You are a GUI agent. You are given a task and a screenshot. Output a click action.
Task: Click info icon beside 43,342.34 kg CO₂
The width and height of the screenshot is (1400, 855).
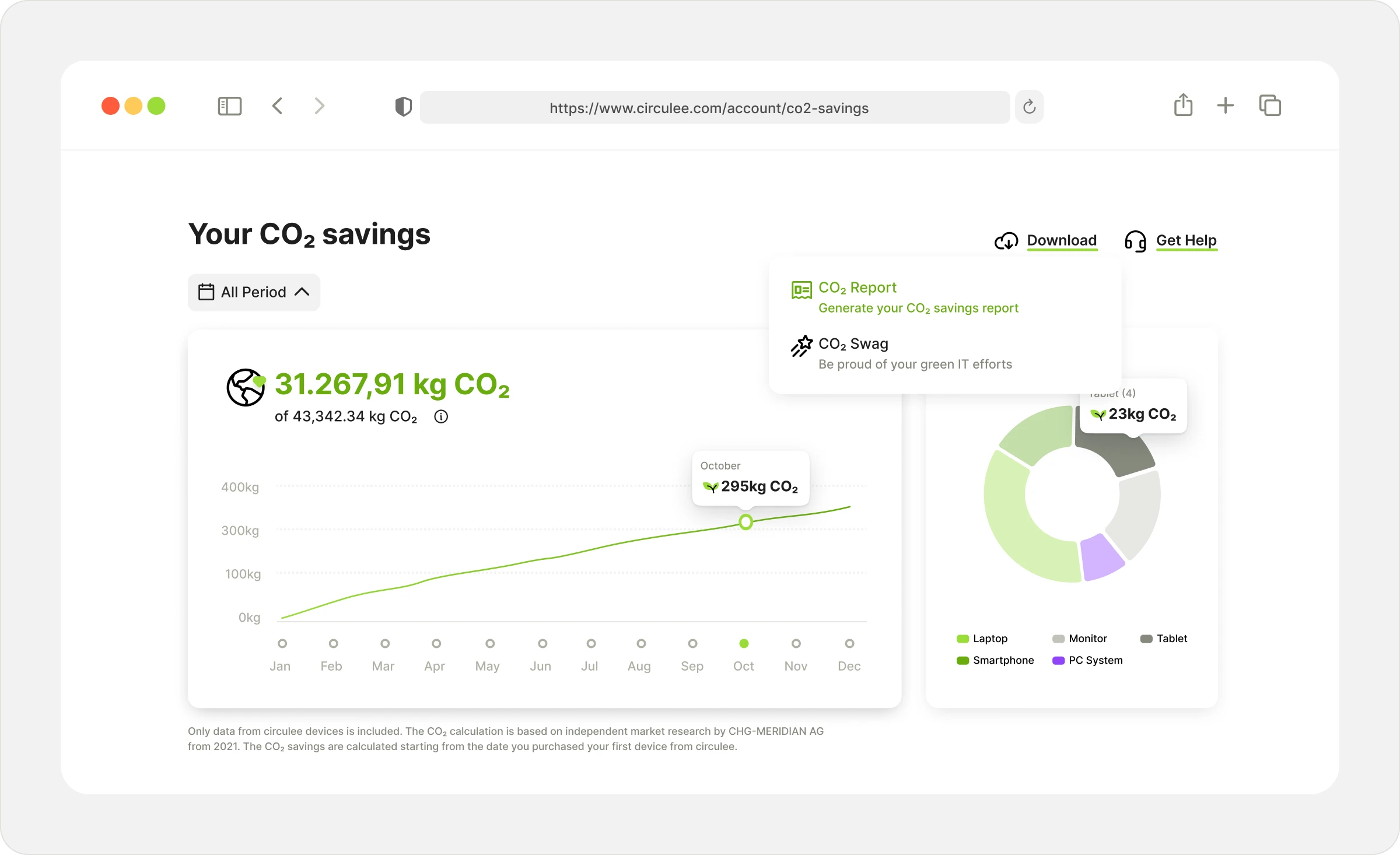[441, 416]
